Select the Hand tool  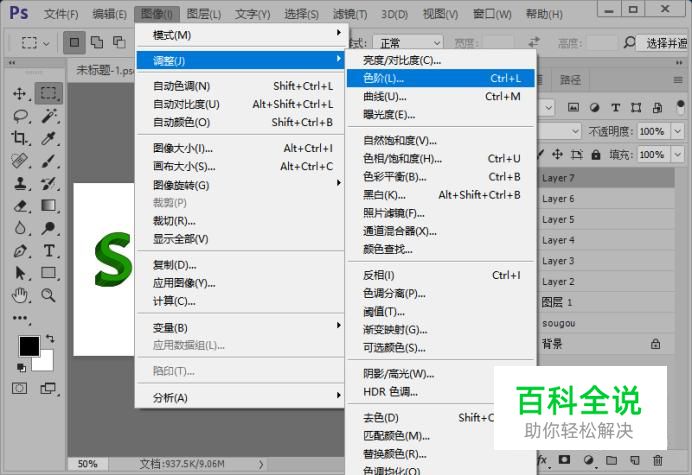click(x=19, y=295)
